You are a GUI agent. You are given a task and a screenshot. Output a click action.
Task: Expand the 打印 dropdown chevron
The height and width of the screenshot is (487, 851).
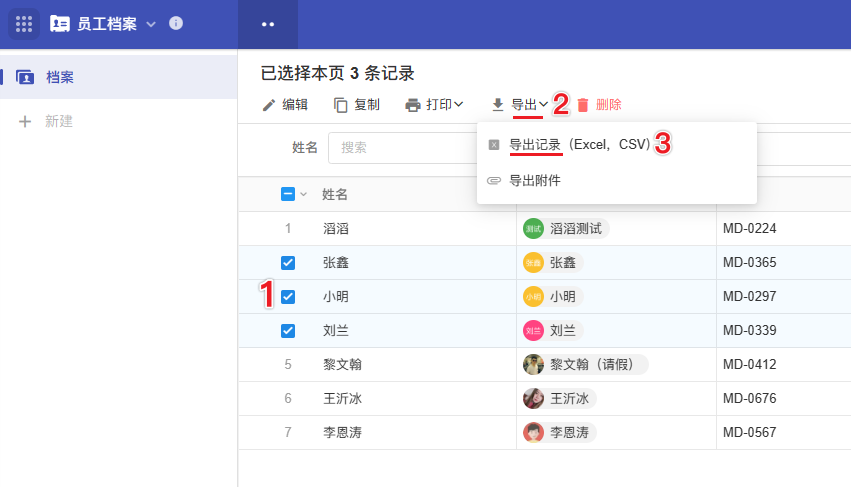coord(459,104)
